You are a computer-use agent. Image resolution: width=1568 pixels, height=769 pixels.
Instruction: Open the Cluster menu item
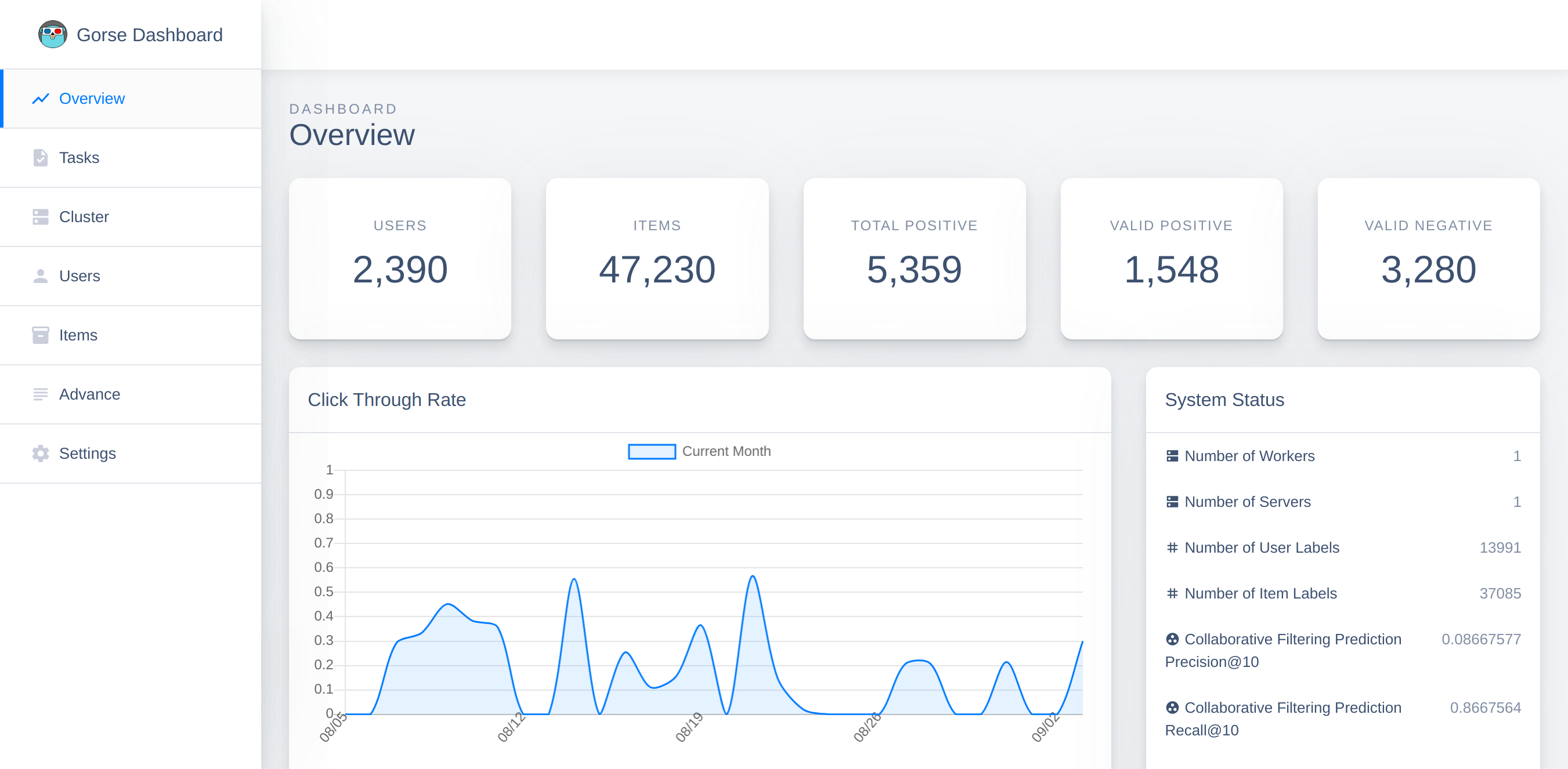[84, 217]
